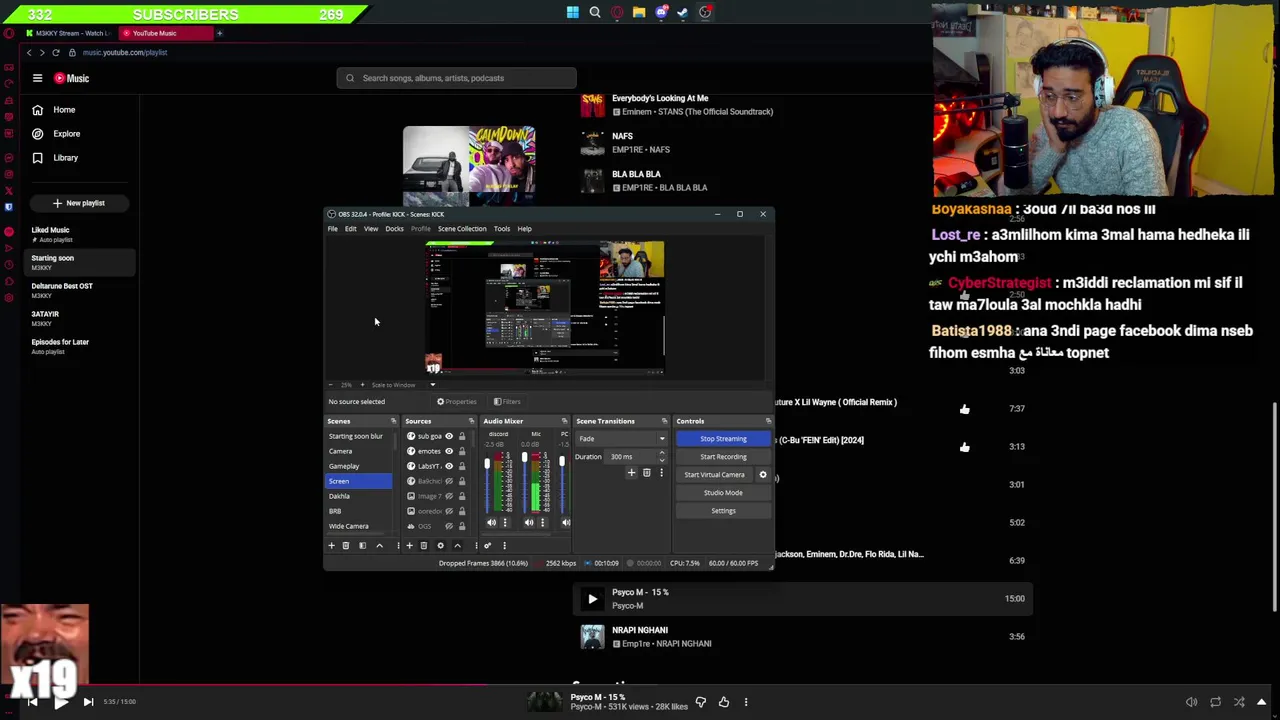Open File Explorer from the taskbar
Screen dimensions: 1280x720
639,13
